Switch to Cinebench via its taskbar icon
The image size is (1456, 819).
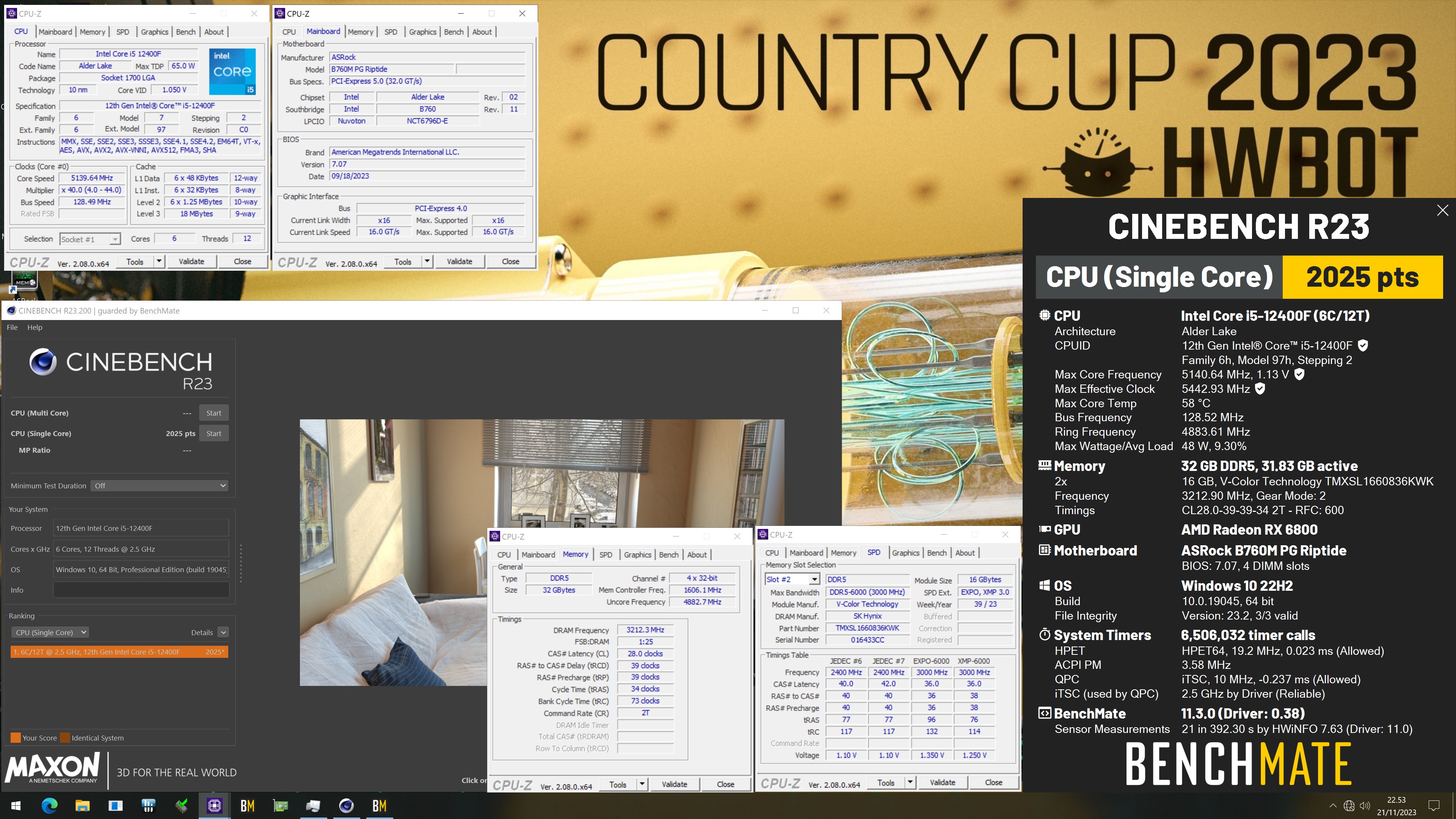347,805
